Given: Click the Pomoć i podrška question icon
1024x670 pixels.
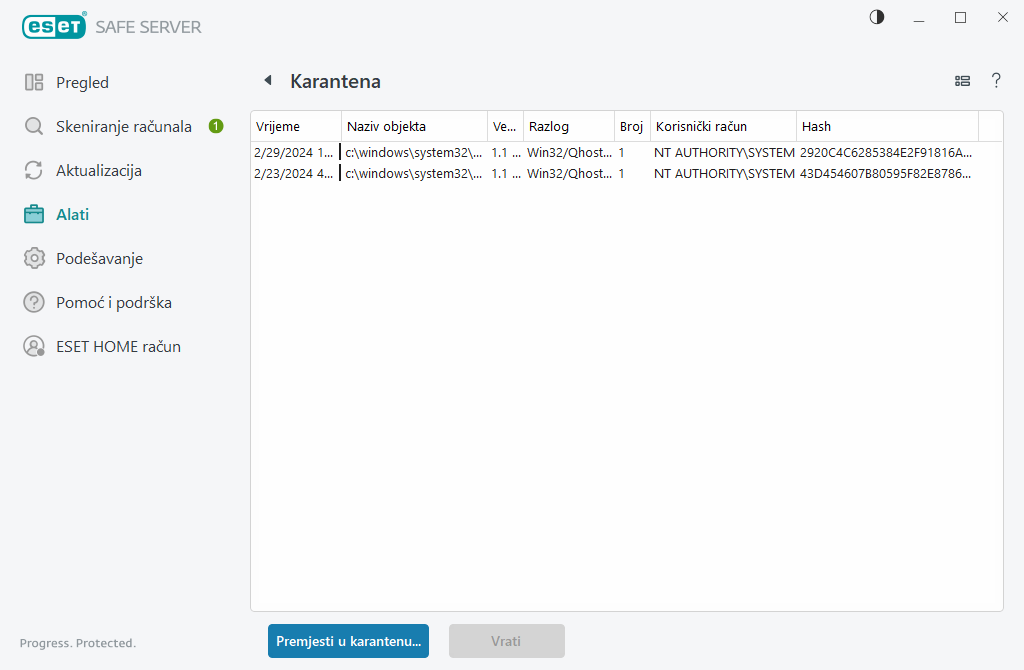Looking at the screenshot, I should tap(34, 303).
